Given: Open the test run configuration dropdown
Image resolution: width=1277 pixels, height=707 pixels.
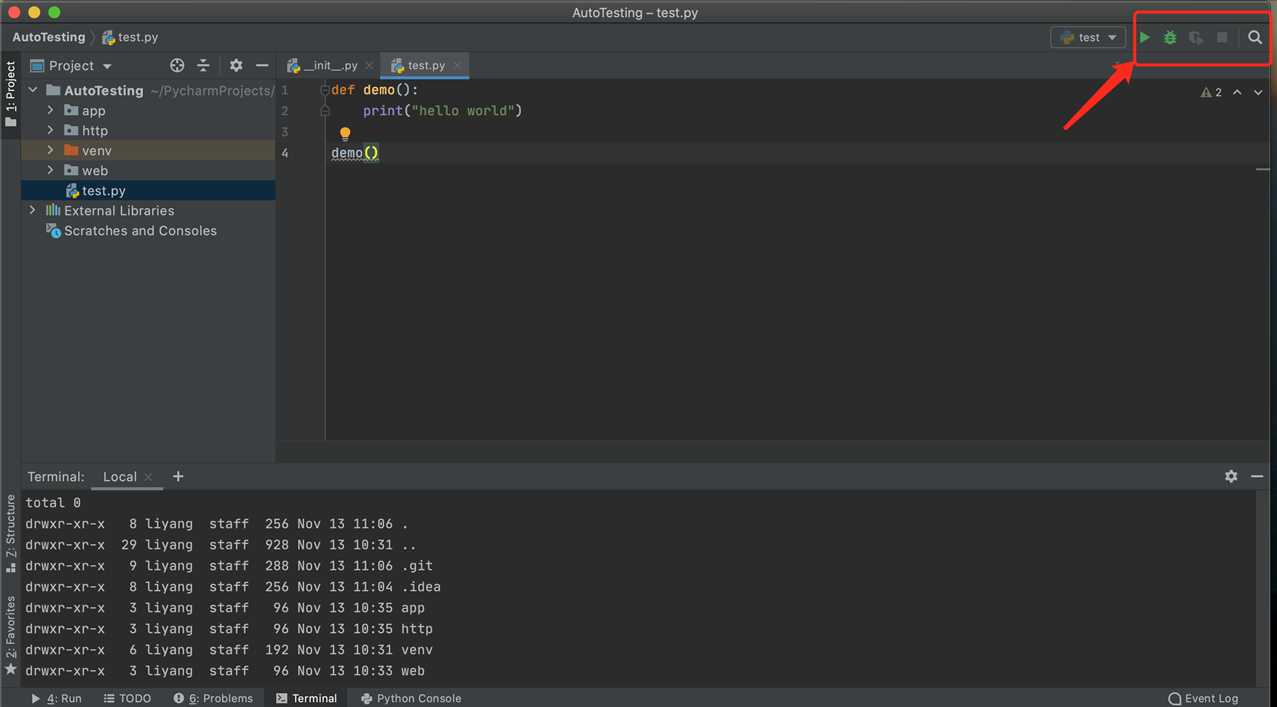Looking at the screenshot, I should (1088, 37).
